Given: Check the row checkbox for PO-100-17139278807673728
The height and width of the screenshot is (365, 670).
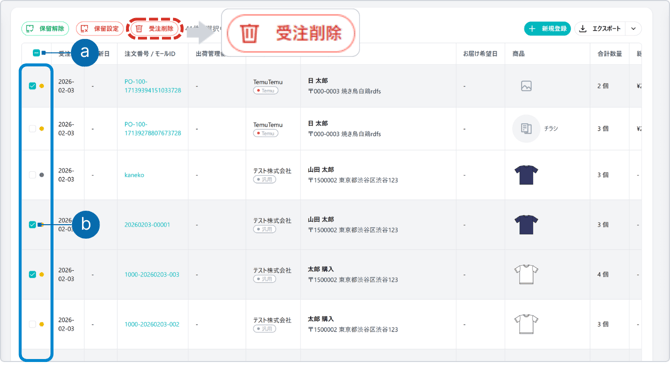Looking at the screenshot, I should tap(32, 129).
